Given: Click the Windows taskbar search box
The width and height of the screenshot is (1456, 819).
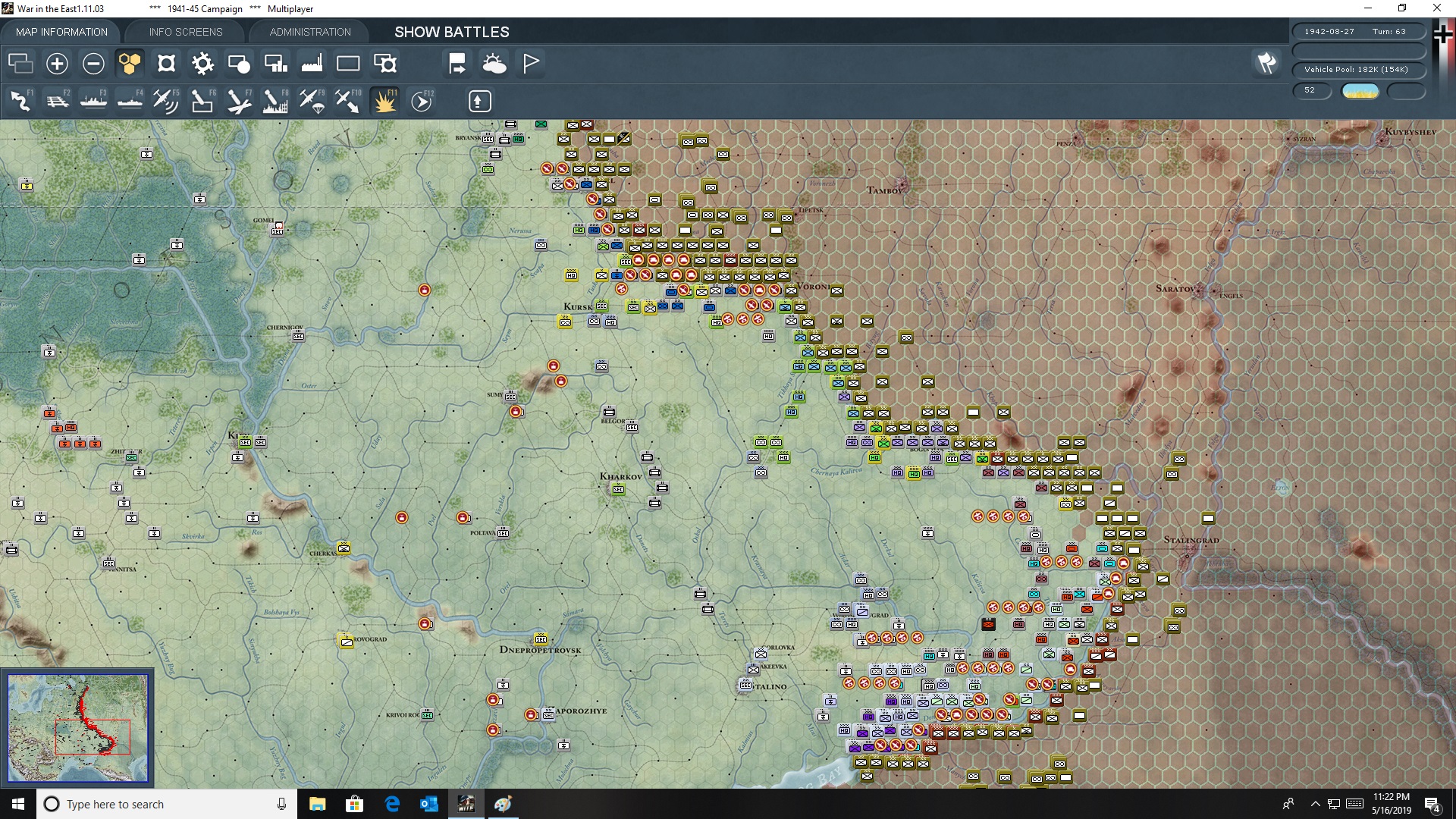Looking at the screenshot, I should [167, 804].
